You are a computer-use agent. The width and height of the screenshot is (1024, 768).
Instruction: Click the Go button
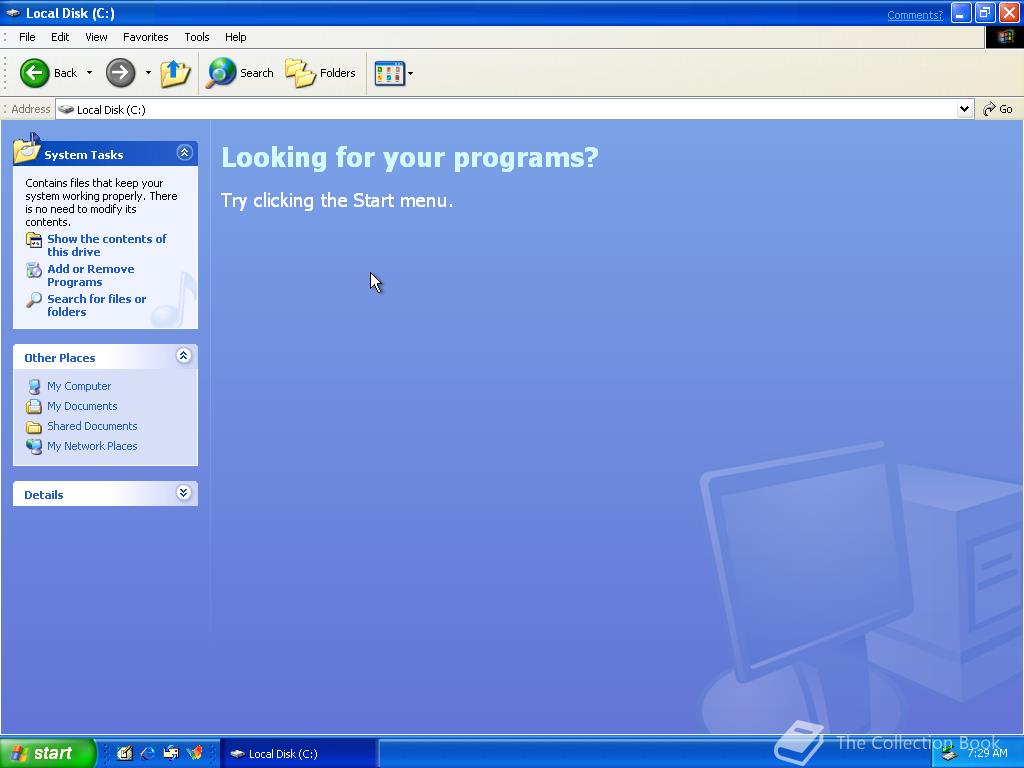click(x=998, y=109)
